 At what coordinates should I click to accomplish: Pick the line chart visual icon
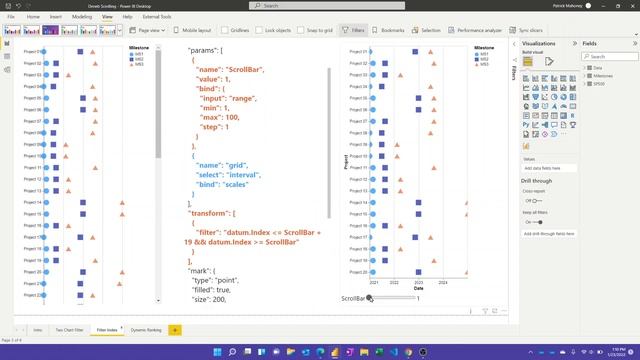click(526, 88)
